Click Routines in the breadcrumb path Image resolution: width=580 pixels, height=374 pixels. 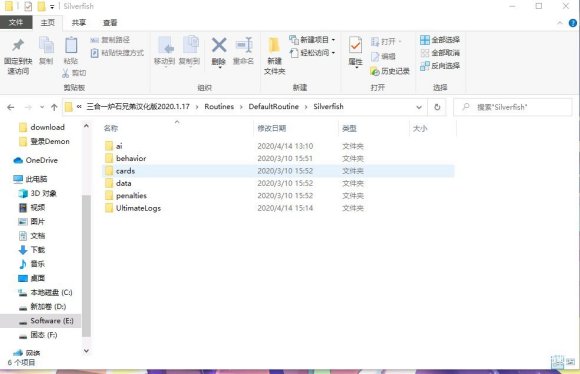click(219, 107)
